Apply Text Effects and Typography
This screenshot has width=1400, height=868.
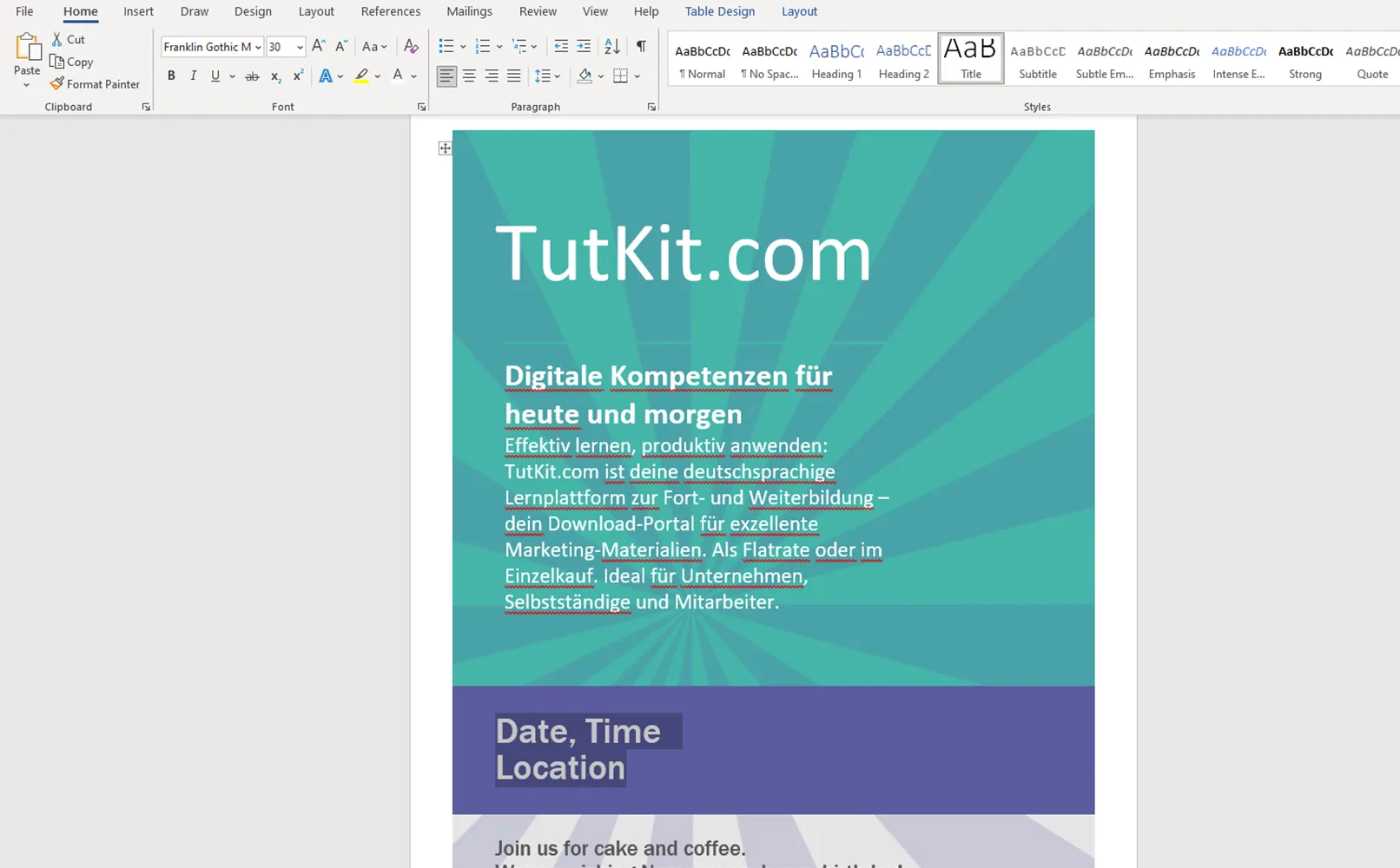(326, 76)
